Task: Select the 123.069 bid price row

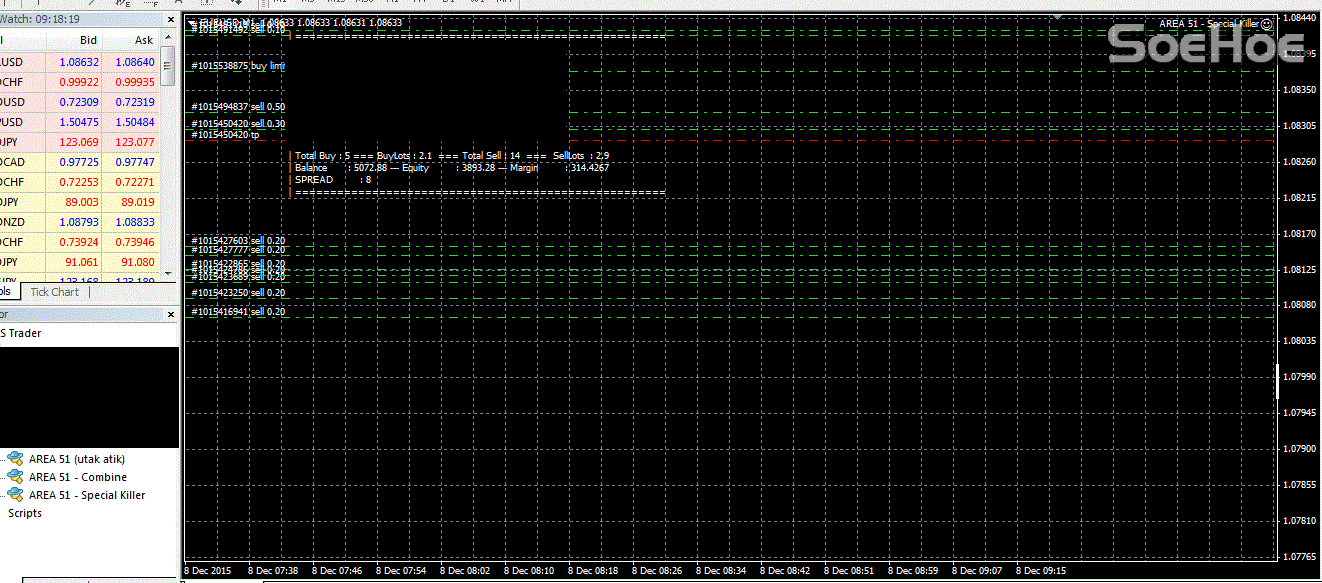Action: [80, 142]
